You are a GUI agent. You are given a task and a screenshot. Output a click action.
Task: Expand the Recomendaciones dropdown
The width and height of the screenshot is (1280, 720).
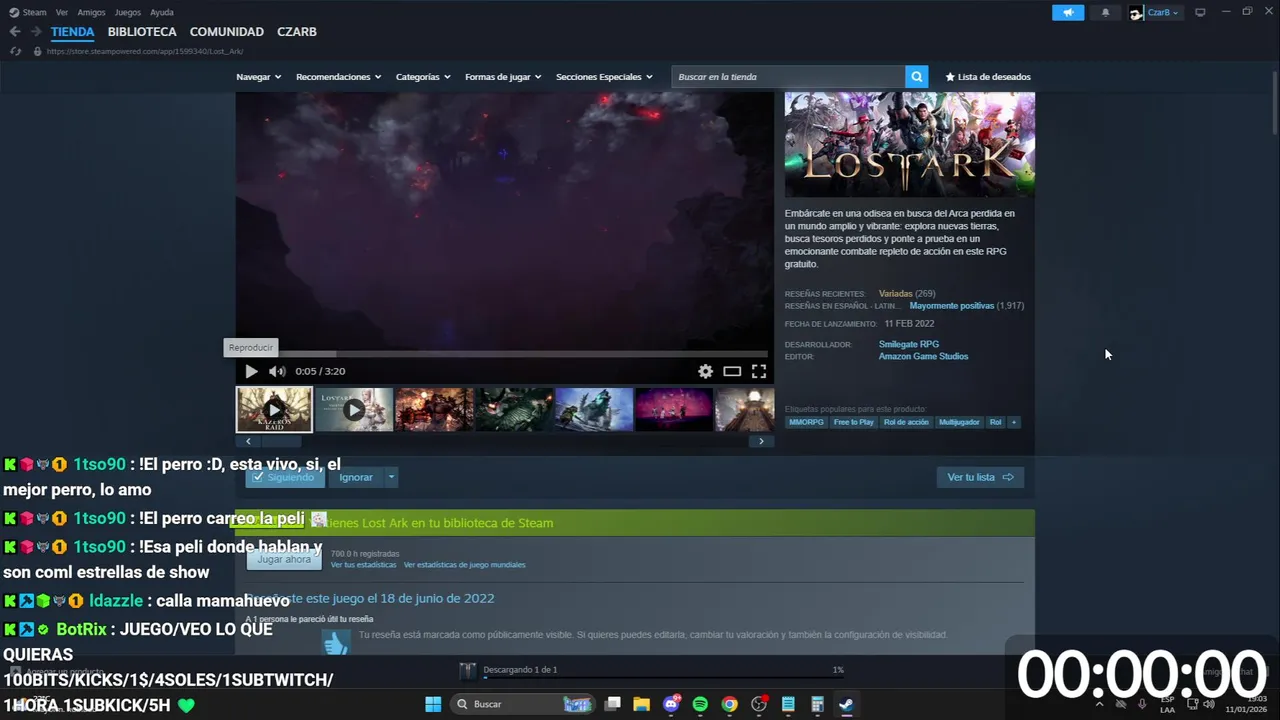(339, 77)
